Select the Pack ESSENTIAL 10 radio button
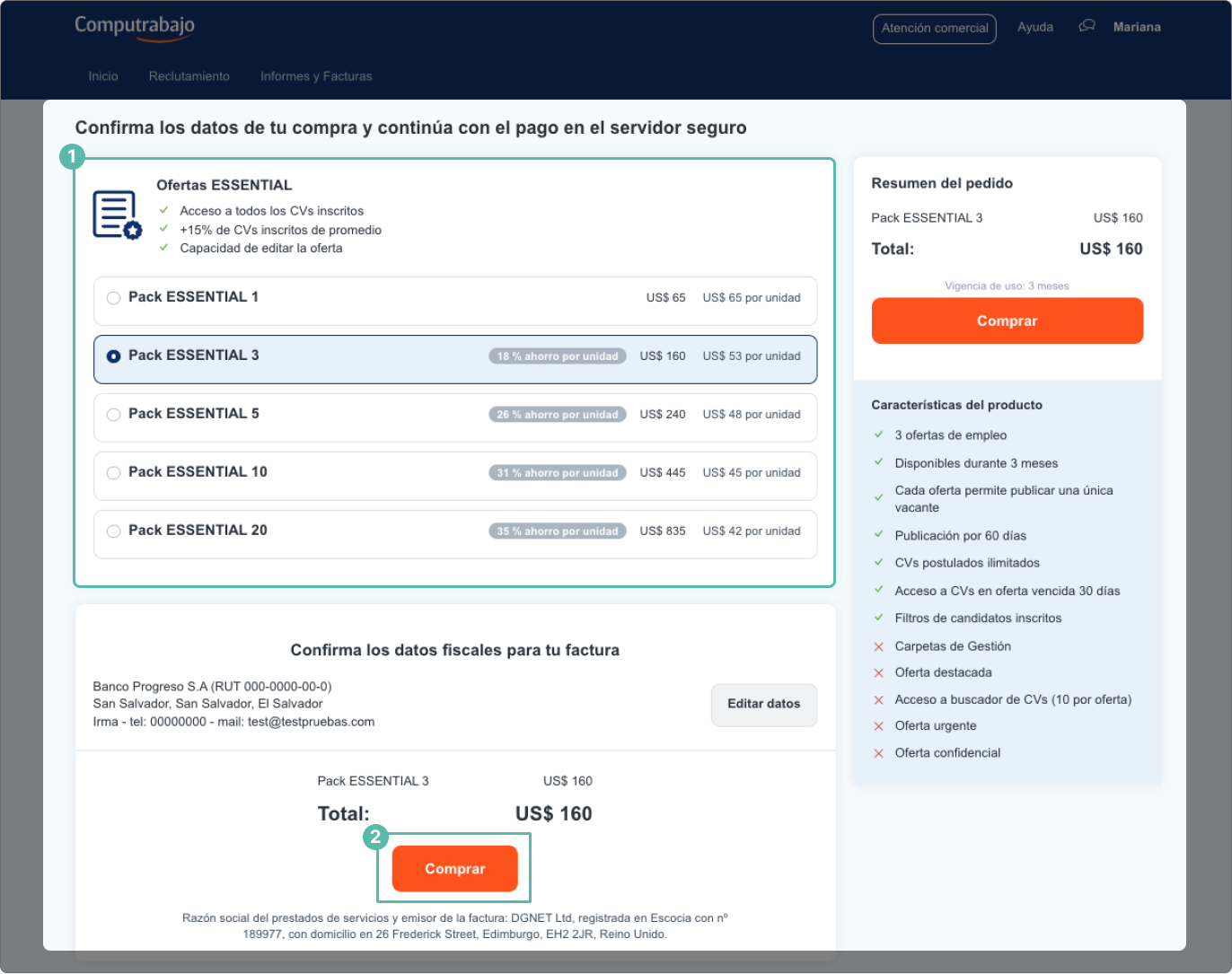1232x974 pixels. (x=114, y=473)
